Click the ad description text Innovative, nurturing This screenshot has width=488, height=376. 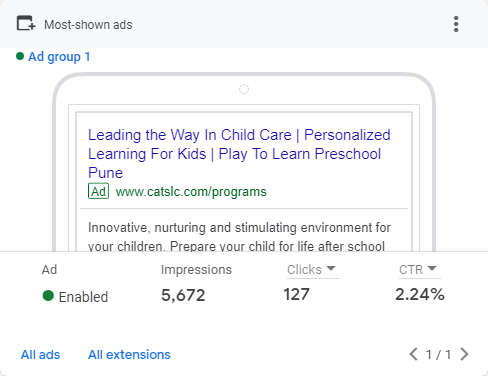[x=239, y=237]
